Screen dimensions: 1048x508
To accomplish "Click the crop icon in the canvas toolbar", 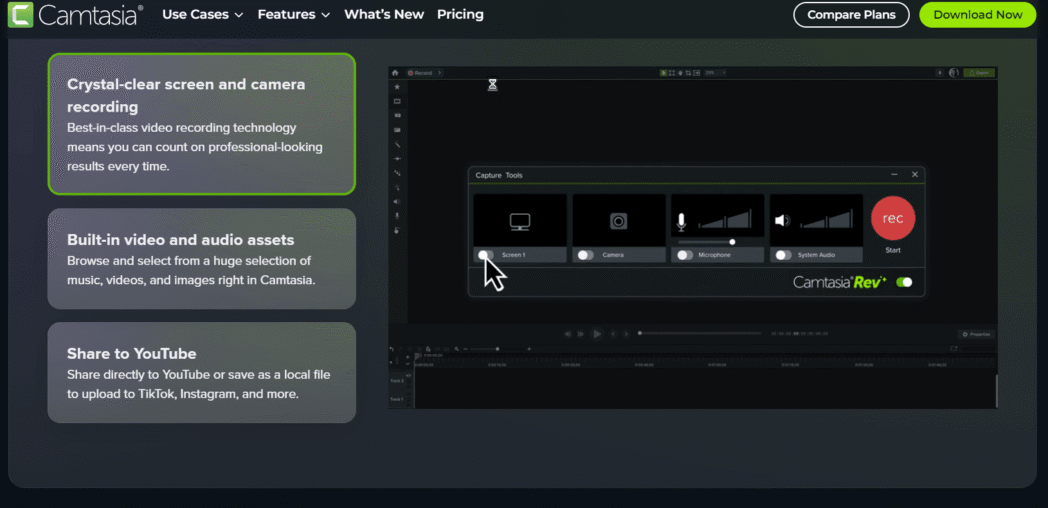I will 688,73.
